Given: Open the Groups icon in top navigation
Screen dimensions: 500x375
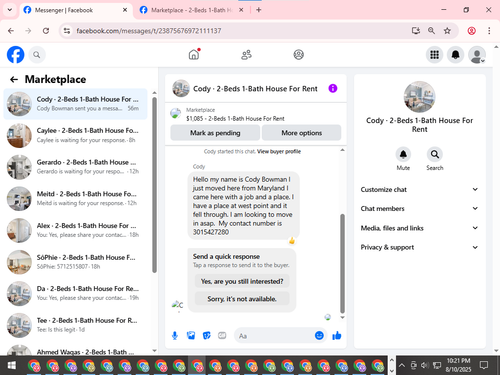Looking at the screenshot, I should point(298,55).
